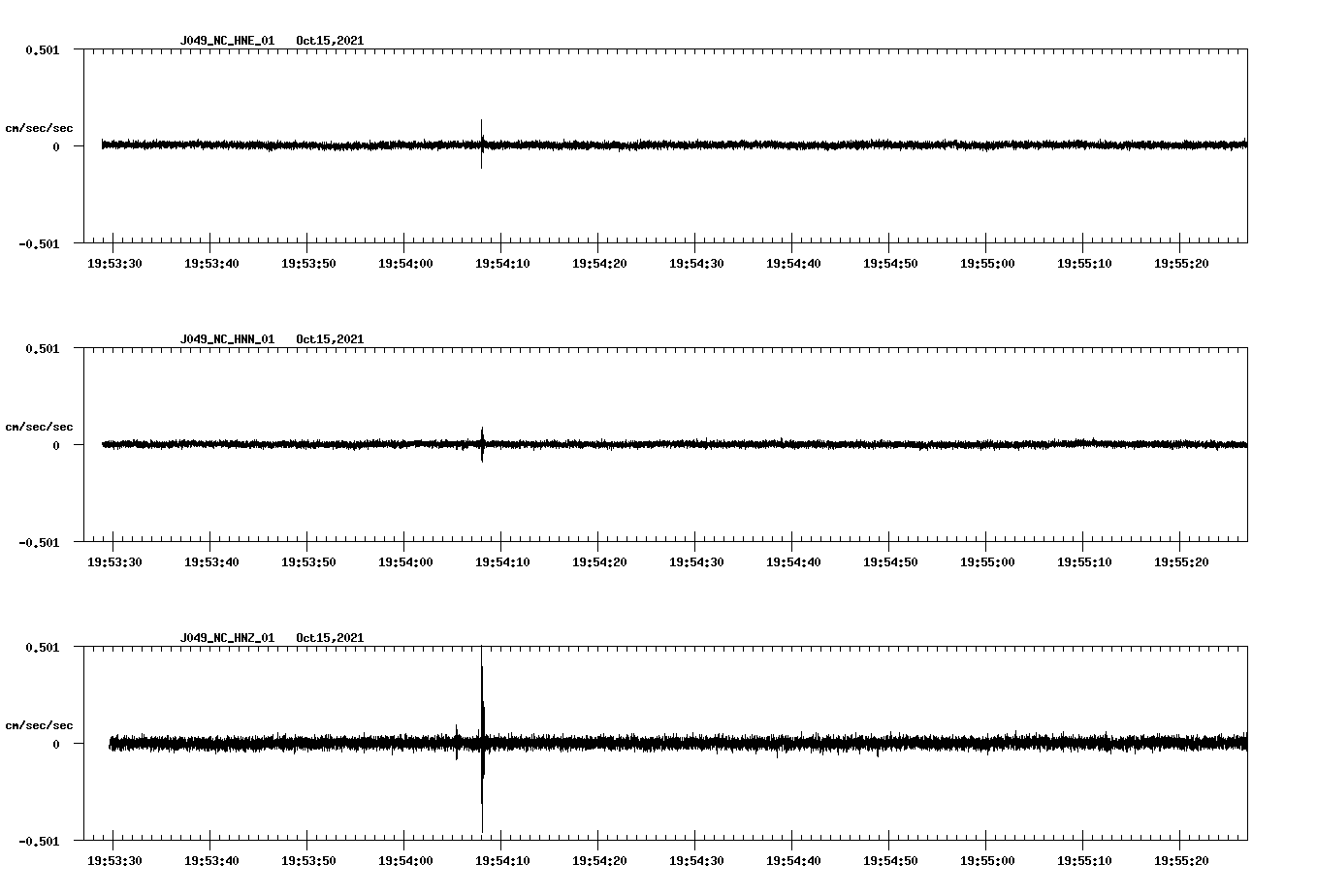Click 19:54:50 time label under HNE plot
This screenshot has width=1317, height=896.
click(x=890, y=264)
